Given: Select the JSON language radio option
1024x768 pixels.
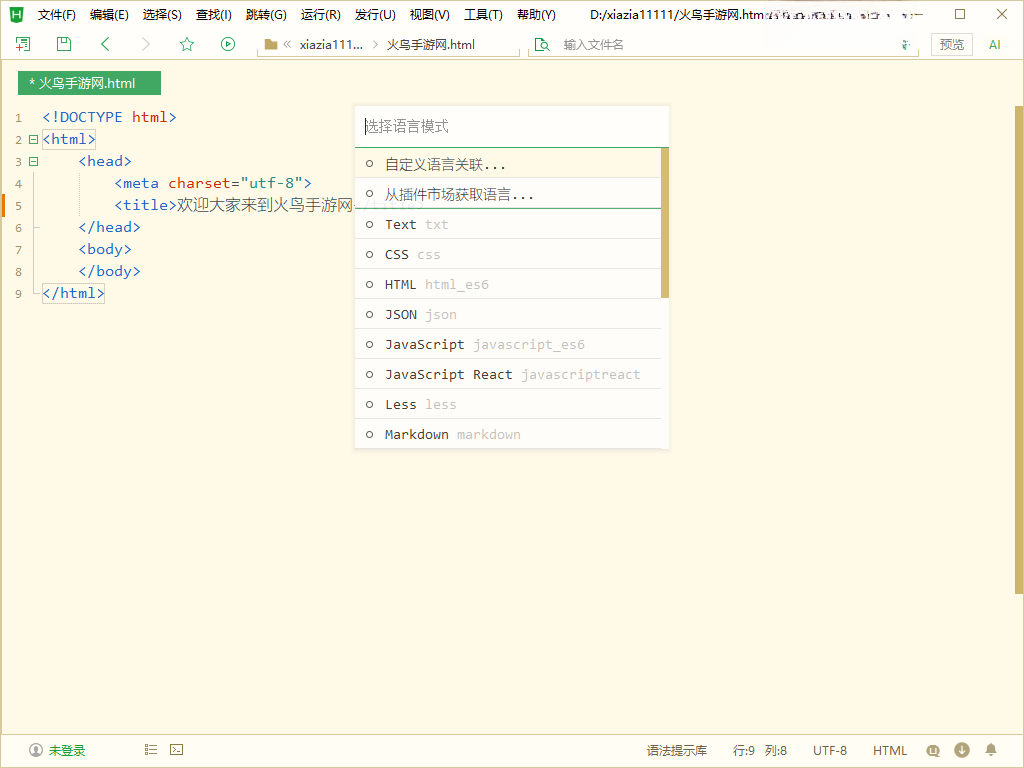Looking at the screenshot, I should [370, 315].
